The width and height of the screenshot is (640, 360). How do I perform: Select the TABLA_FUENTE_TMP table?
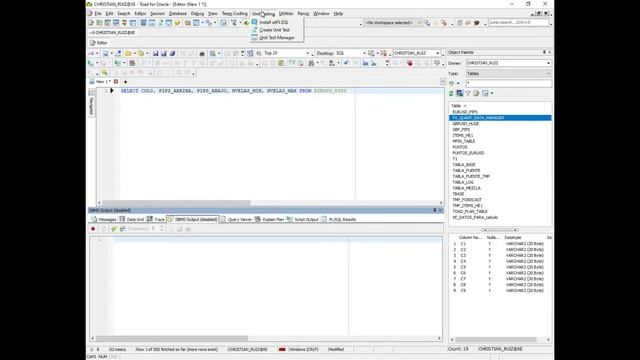click(471, 176)
